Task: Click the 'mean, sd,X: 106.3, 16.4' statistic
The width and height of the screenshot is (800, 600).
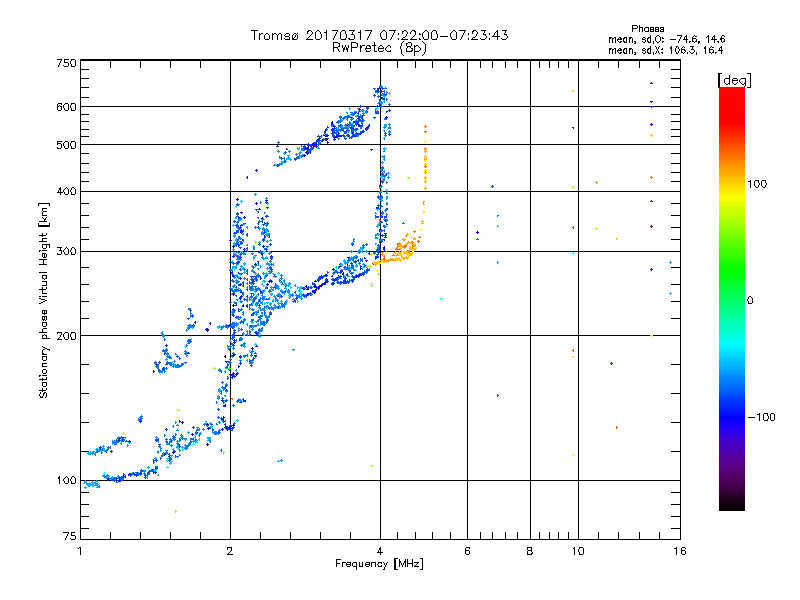Action: pos(665,50)
